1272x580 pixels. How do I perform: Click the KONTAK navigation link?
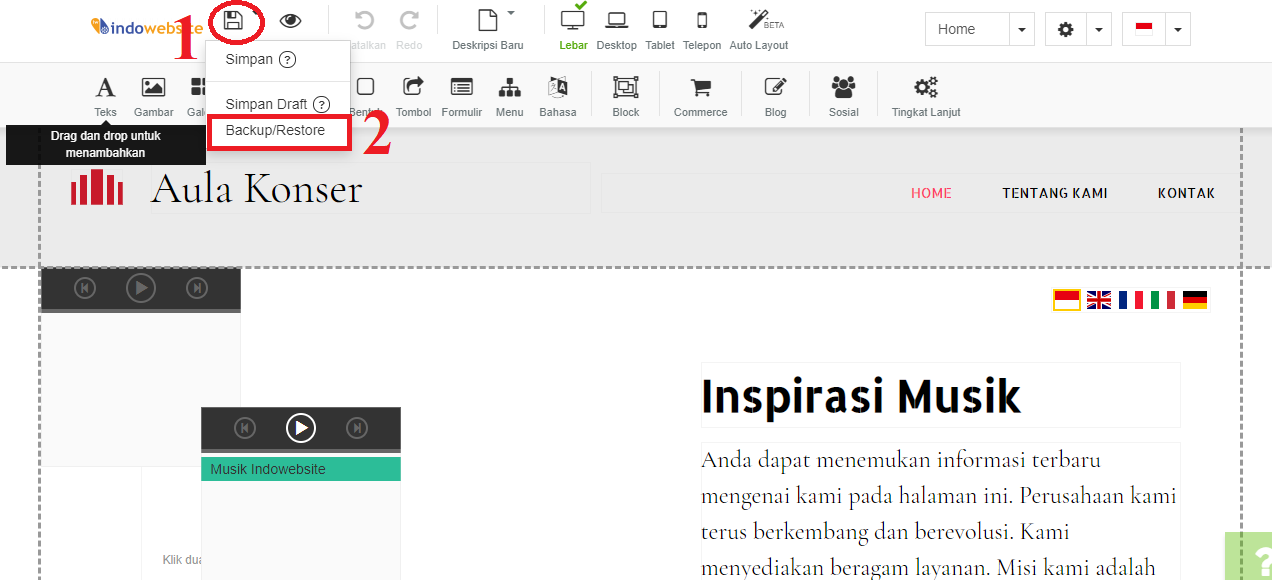coord(1186,192)
